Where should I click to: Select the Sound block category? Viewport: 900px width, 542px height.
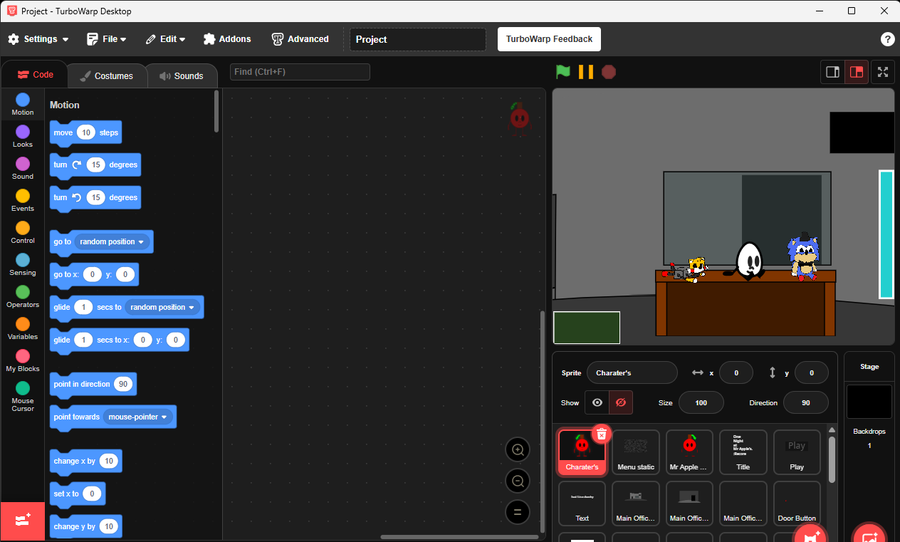(22, 169)
